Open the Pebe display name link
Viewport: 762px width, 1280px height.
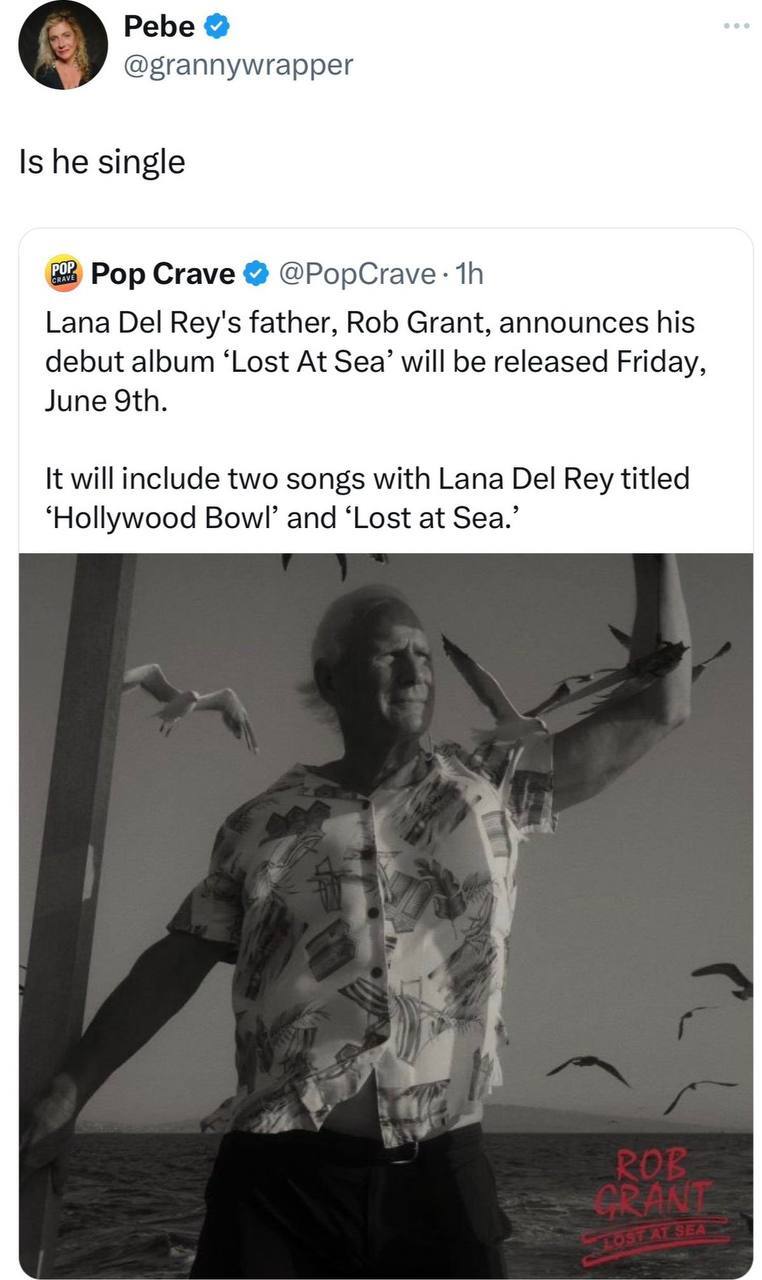(x=160, y=28)
